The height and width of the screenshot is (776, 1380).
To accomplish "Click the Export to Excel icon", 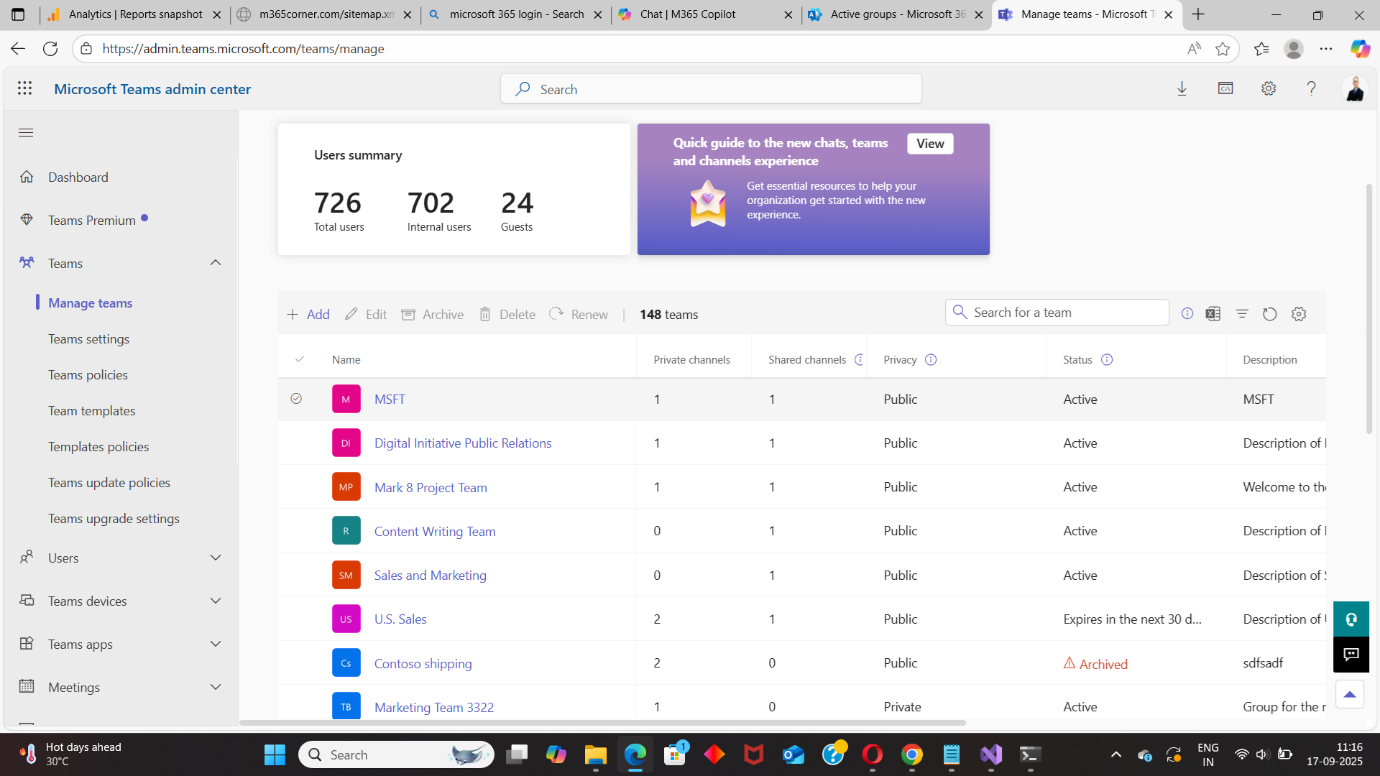I will (1213, 314).
